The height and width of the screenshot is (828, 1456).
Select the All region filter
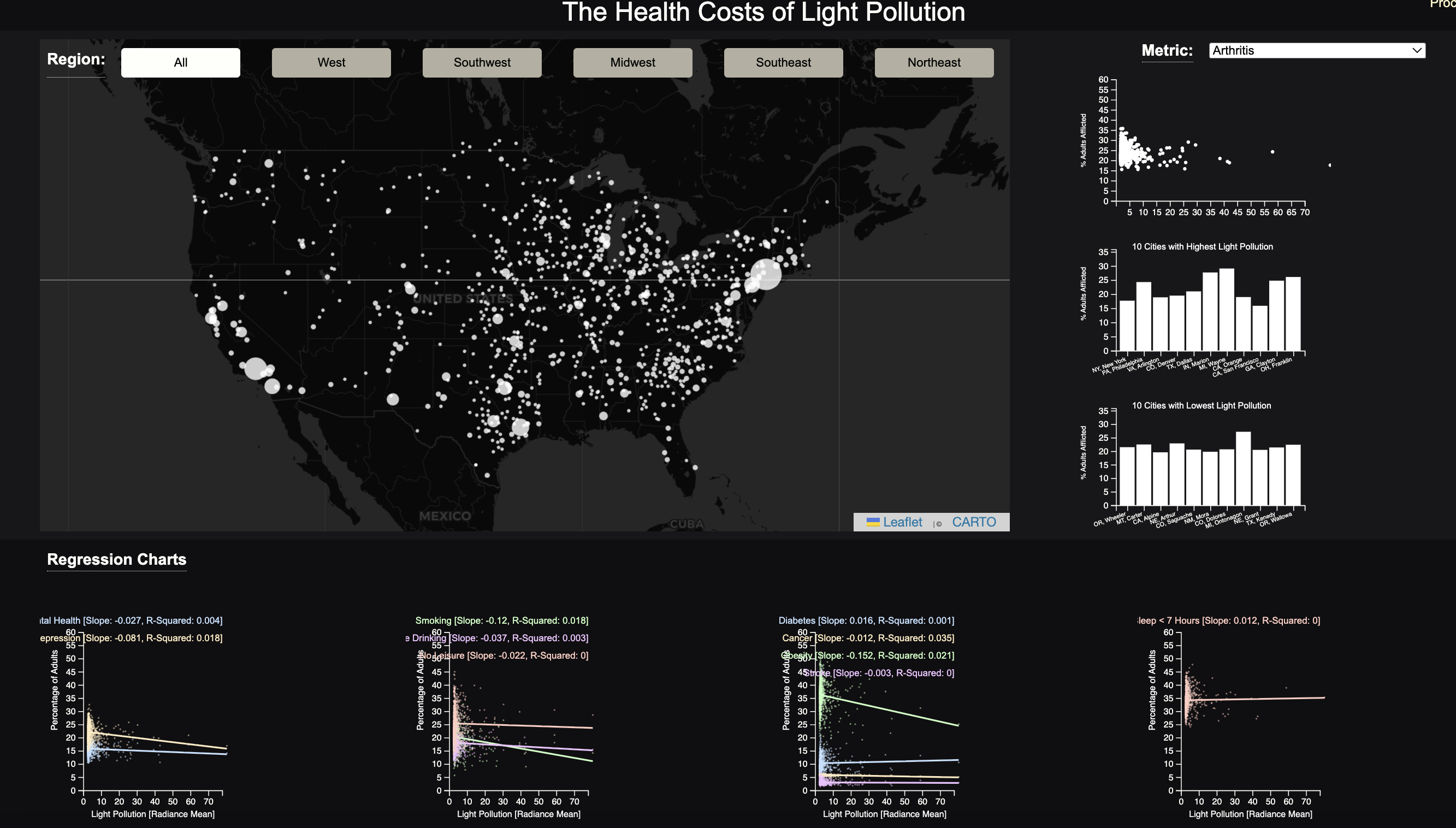tap(180, 63)
